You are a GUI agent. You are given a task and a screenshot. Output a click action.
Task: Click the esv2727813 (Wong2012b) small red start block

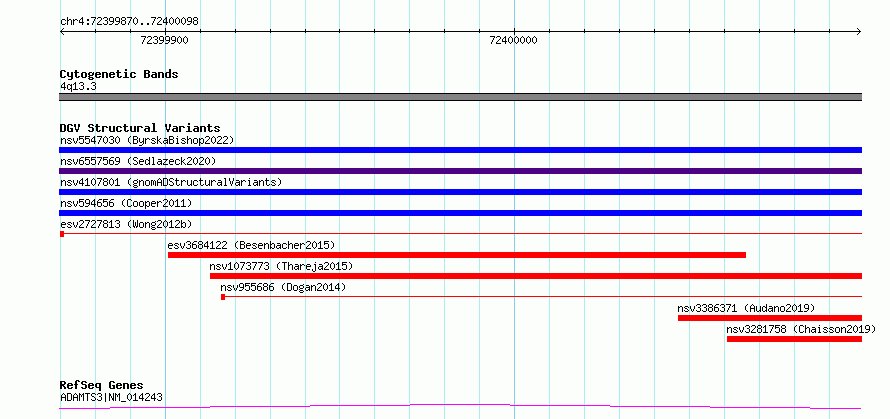coord(62,234)
